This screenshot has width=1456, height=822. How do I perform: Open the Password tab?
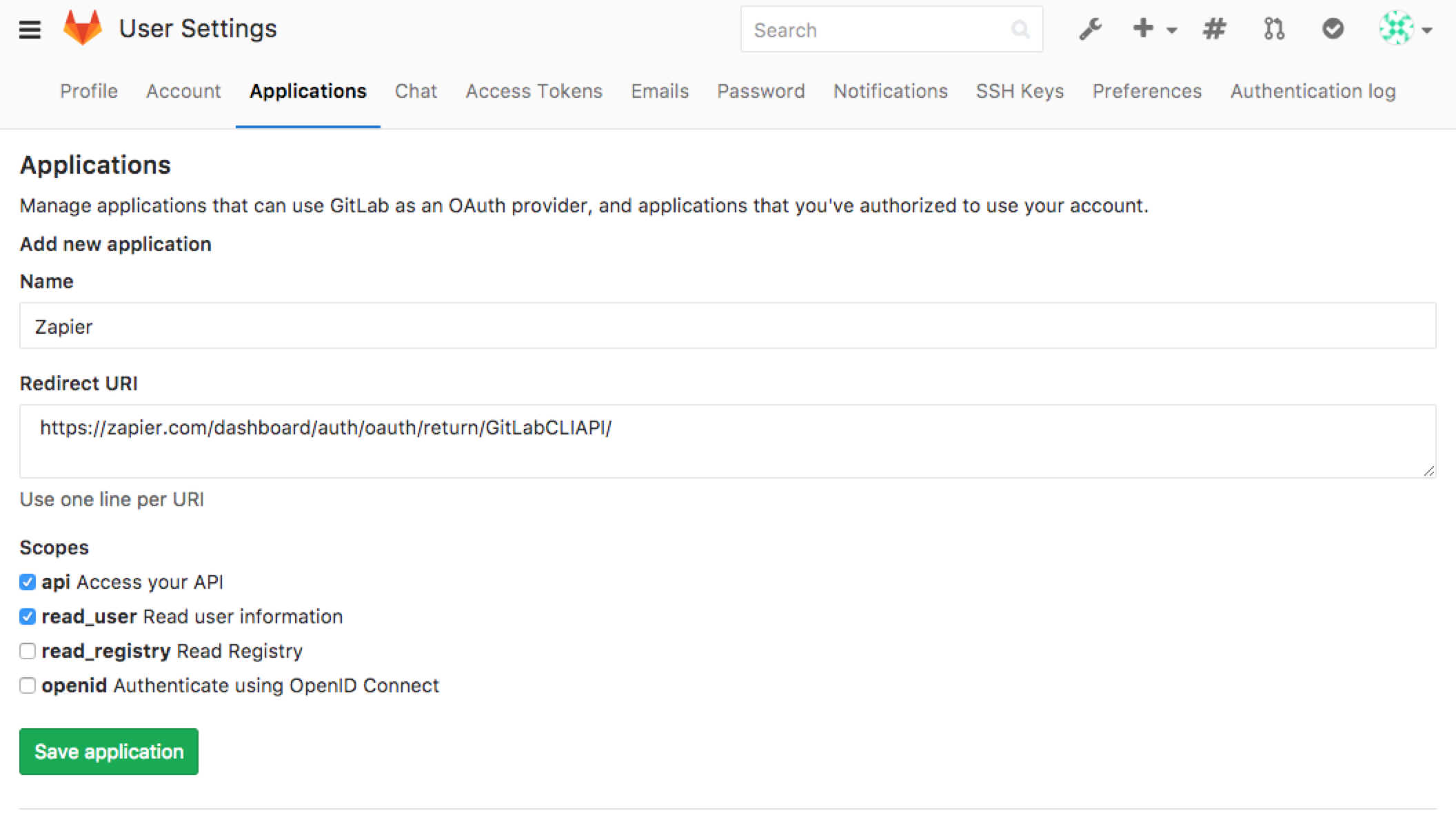761,91
